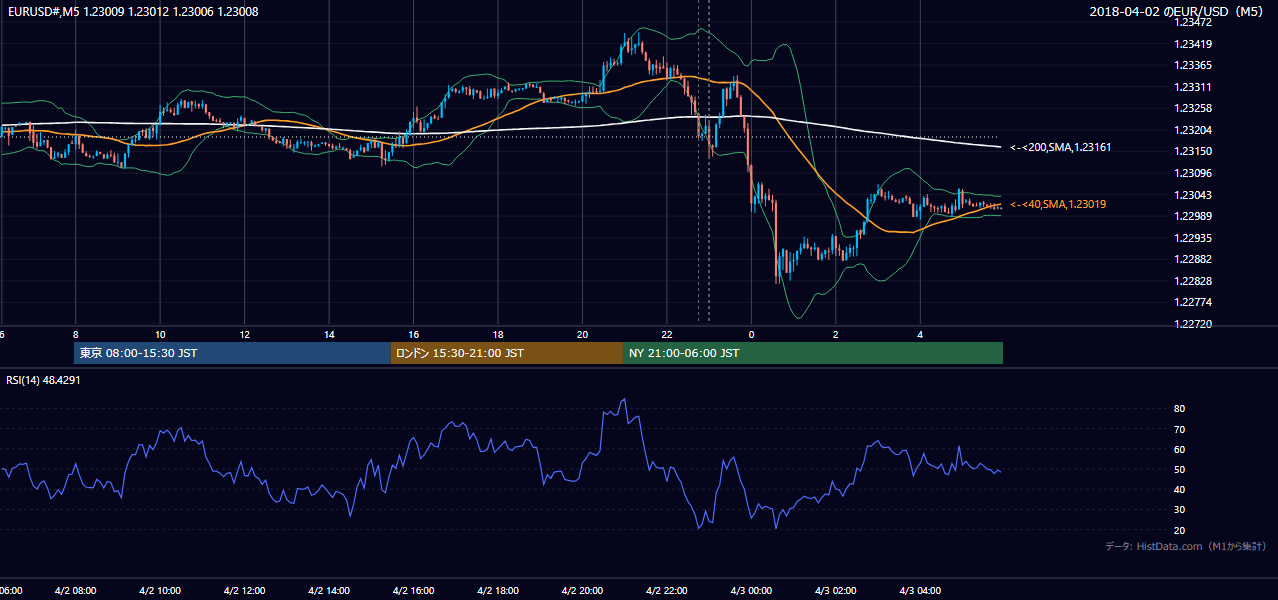Click price axis value 1.23258

click(x=1192, y=108)
